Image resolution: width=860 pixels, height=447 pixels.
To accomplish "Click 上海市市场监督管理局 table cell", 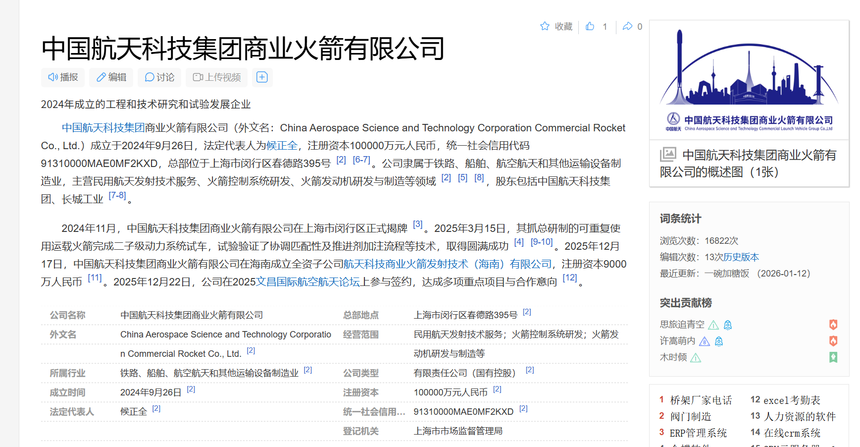I will click(458, 431).
